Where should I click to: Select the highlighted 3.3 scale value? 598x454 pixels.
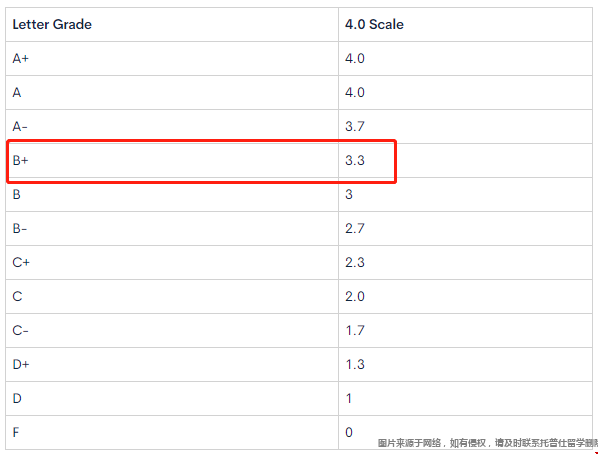tap(355, 160)
